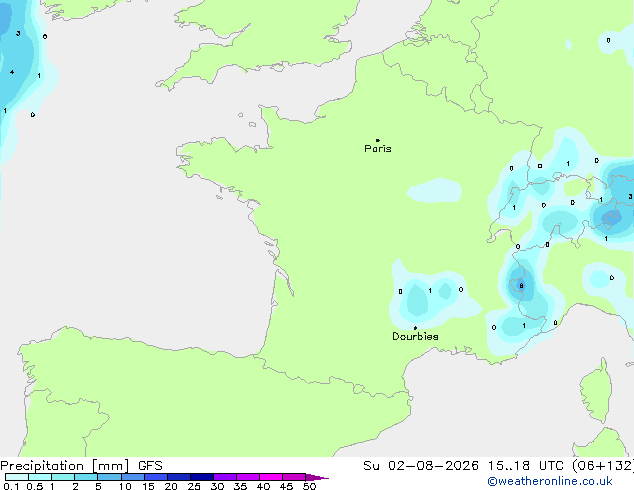This screenshot has width=634, height=490.
Task: Pick the 20–25 mm legend color swatch
Action: pos(178,477)
